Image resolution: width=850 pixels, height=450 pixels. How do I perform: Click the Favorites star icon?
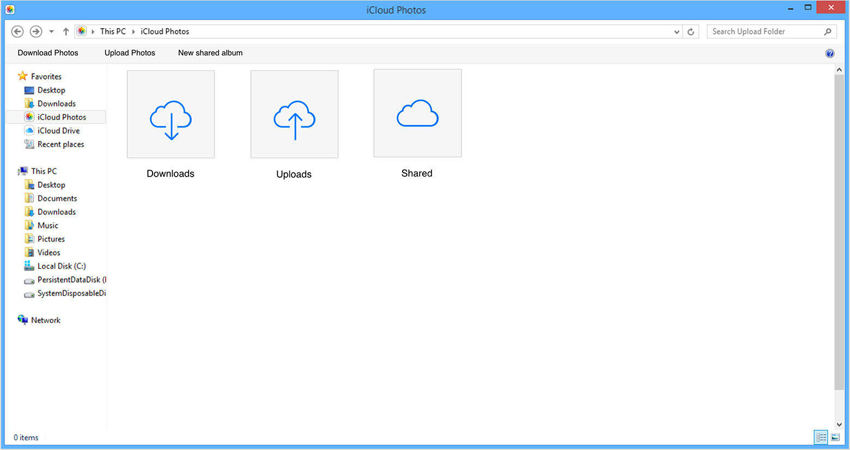pos(22,76)
